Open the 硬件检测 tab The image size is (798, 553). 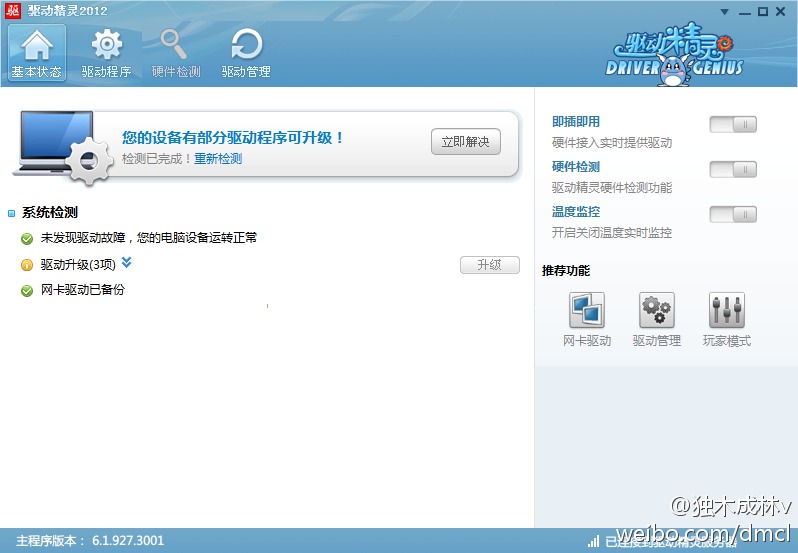[x=176, y=52]
